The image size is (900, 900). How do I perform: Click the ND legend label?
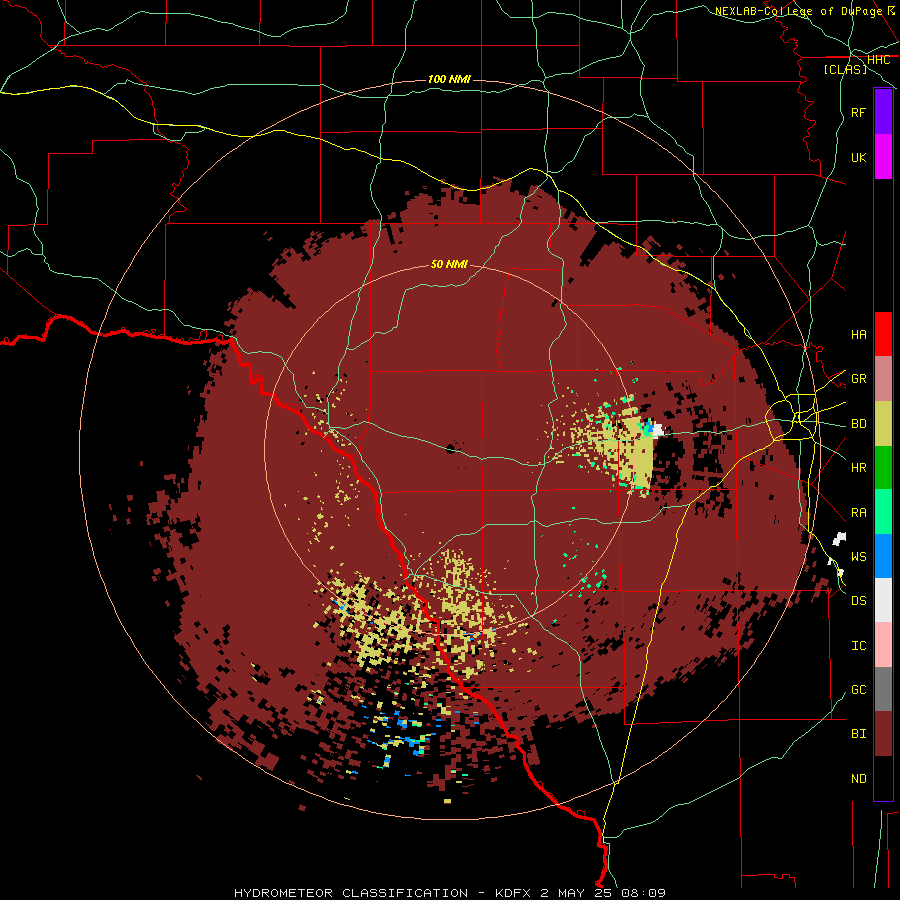click(859, 779)
